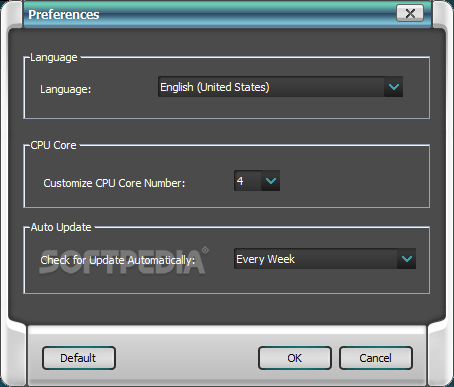Cancel the Preferences dialog
The height and width of the screenshot is (387, 454).
tap(376, 358)
